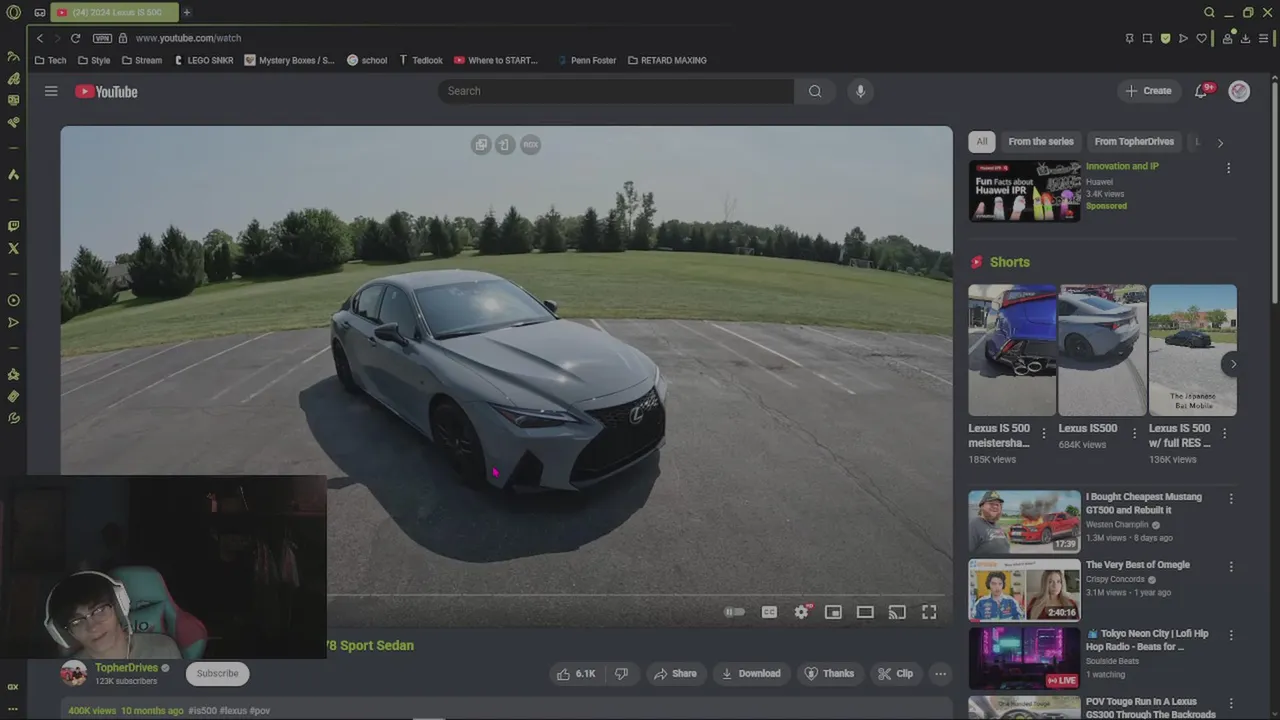Image resolution: width=1280 pixels, height=720 pixels.
Task: Open the ad blocker shield icon
Action: click(x=1165, y=38)
